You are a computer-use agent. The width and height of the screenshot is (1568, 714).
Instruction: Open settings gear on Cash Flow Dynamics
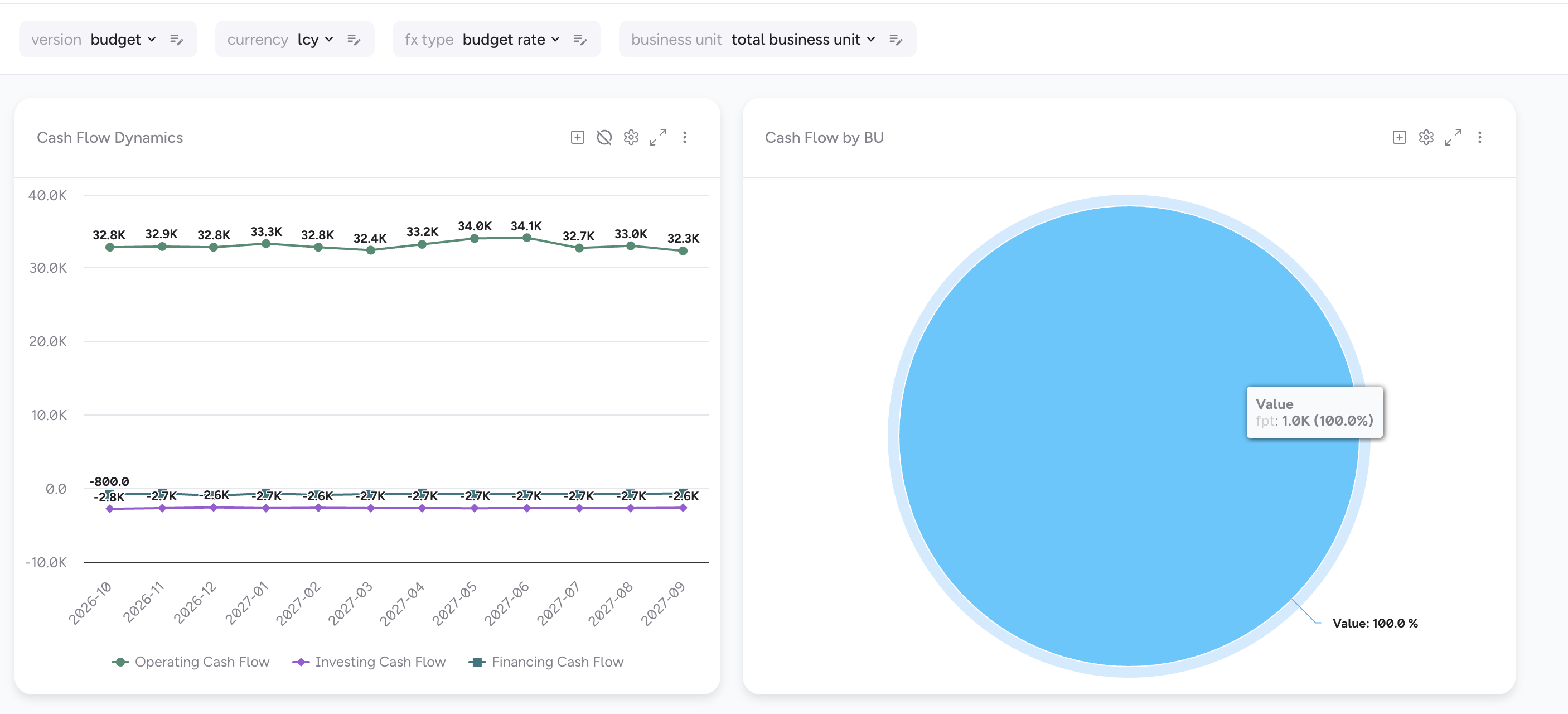631,138
